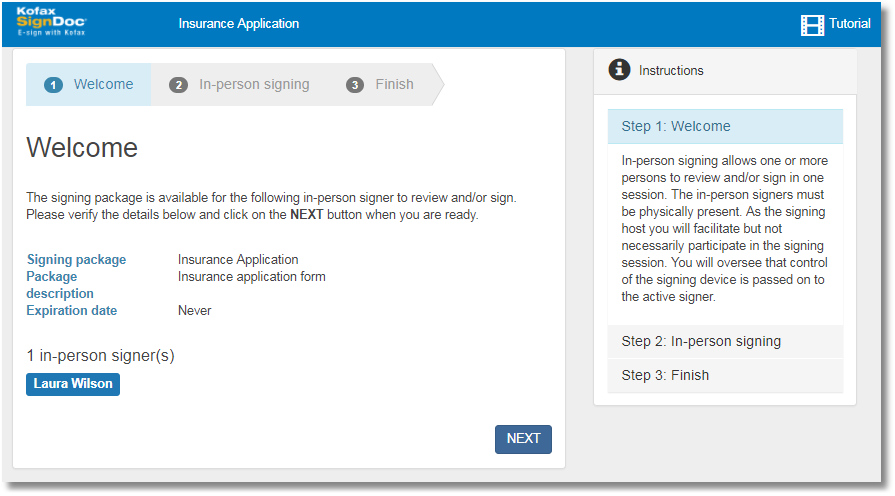Click step 1 number badge
Screen dimensions: 895x496
tap(53, 85)
